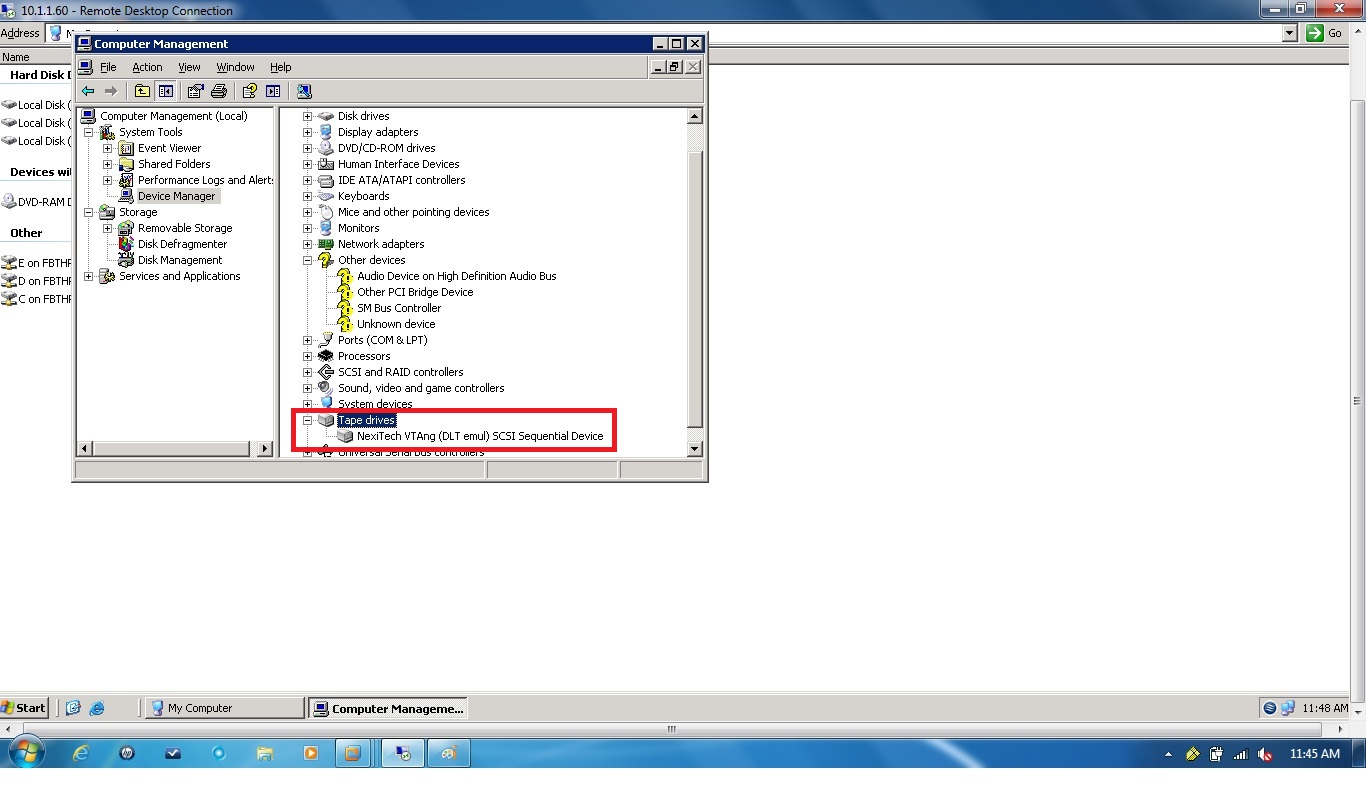Open Properties using the properties toolbar icon
Screen dimensions: 1366x802
196,91
